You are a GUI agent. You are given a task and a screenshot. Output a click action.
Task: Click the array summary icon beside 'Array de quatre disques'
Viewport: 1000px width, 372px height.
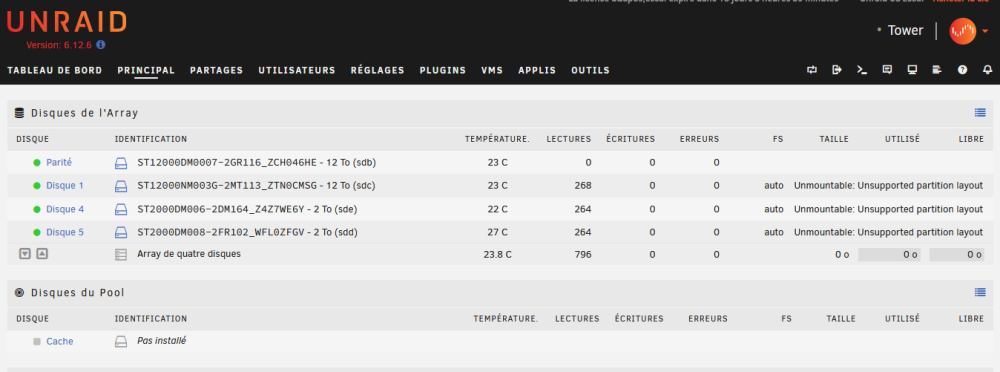point(121,255)
